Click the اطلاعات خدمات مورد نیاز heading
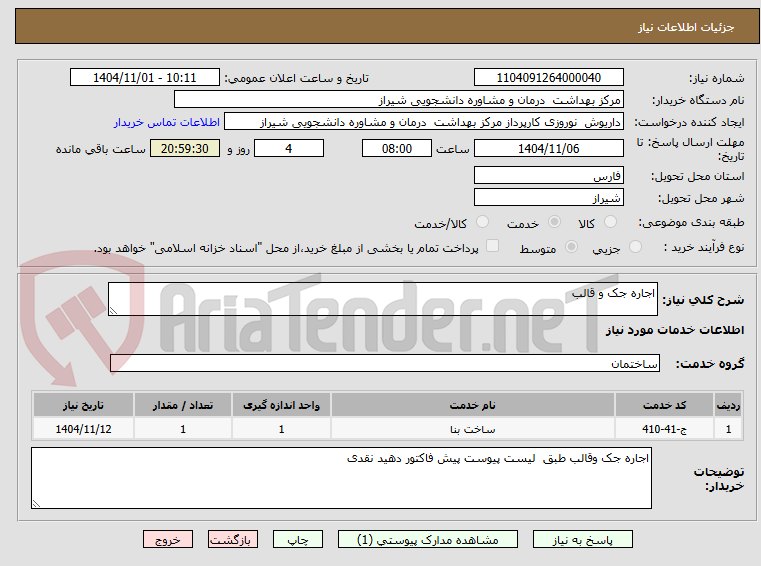 point(675,330)
